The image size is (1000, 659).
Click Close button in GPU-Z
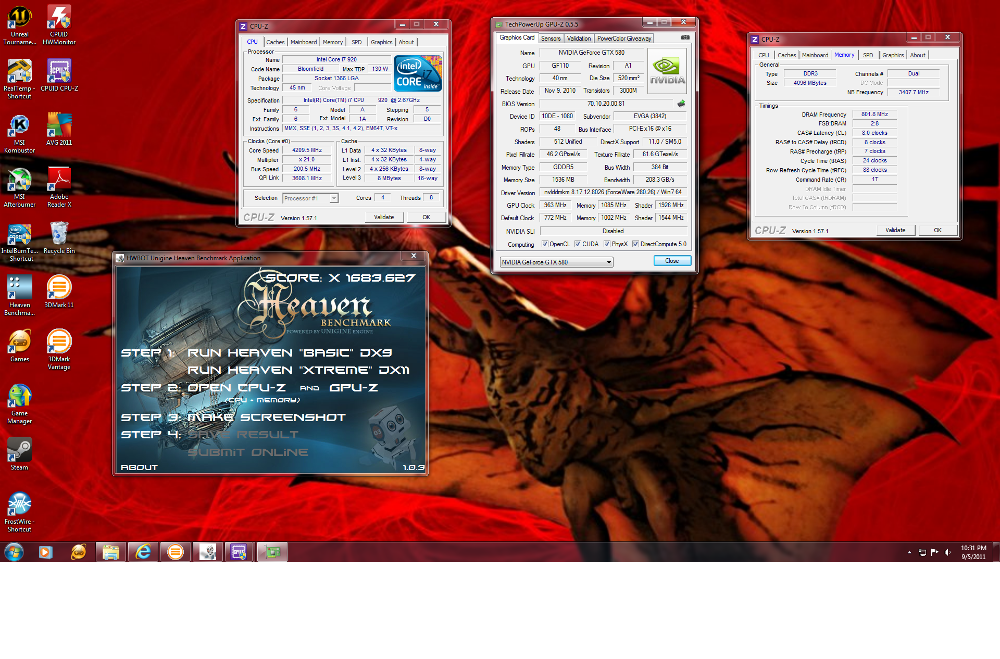[672, 261]
